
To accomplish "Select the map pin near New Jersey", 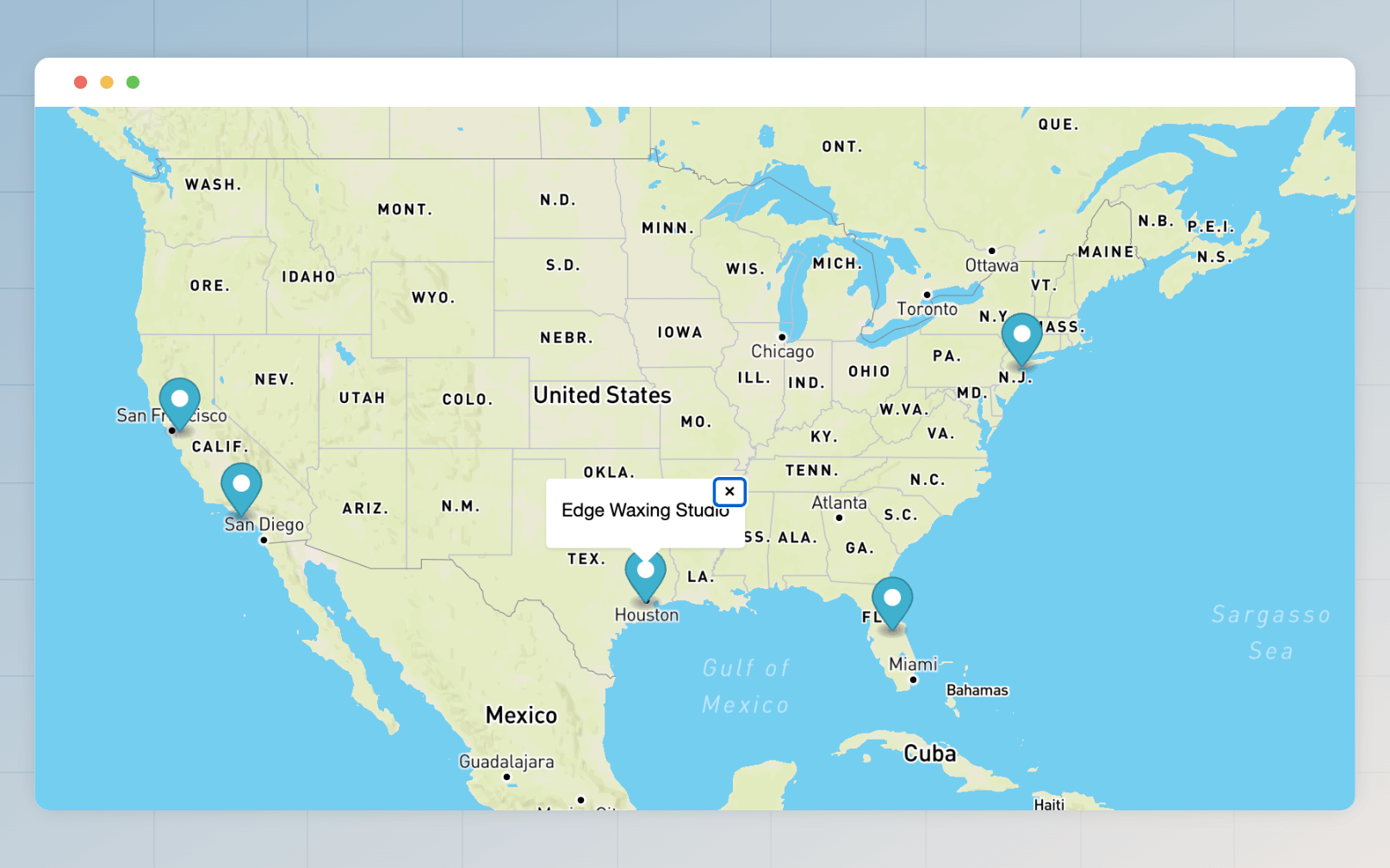I will coord(1022,336).
